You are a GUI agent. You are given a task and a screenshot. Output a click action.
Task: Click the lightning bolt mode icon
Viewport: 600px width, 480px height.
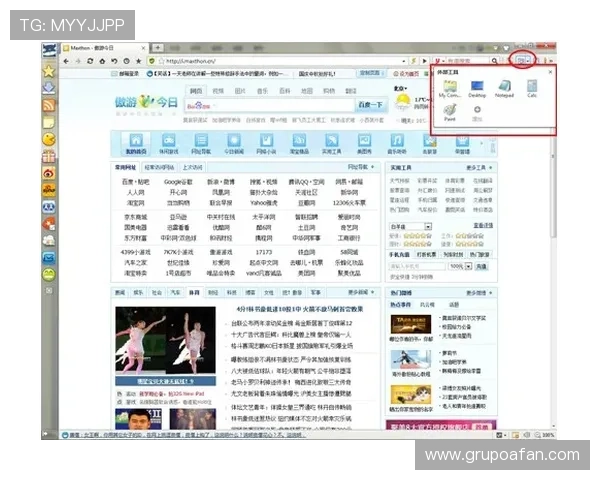[x=414, y=61]
